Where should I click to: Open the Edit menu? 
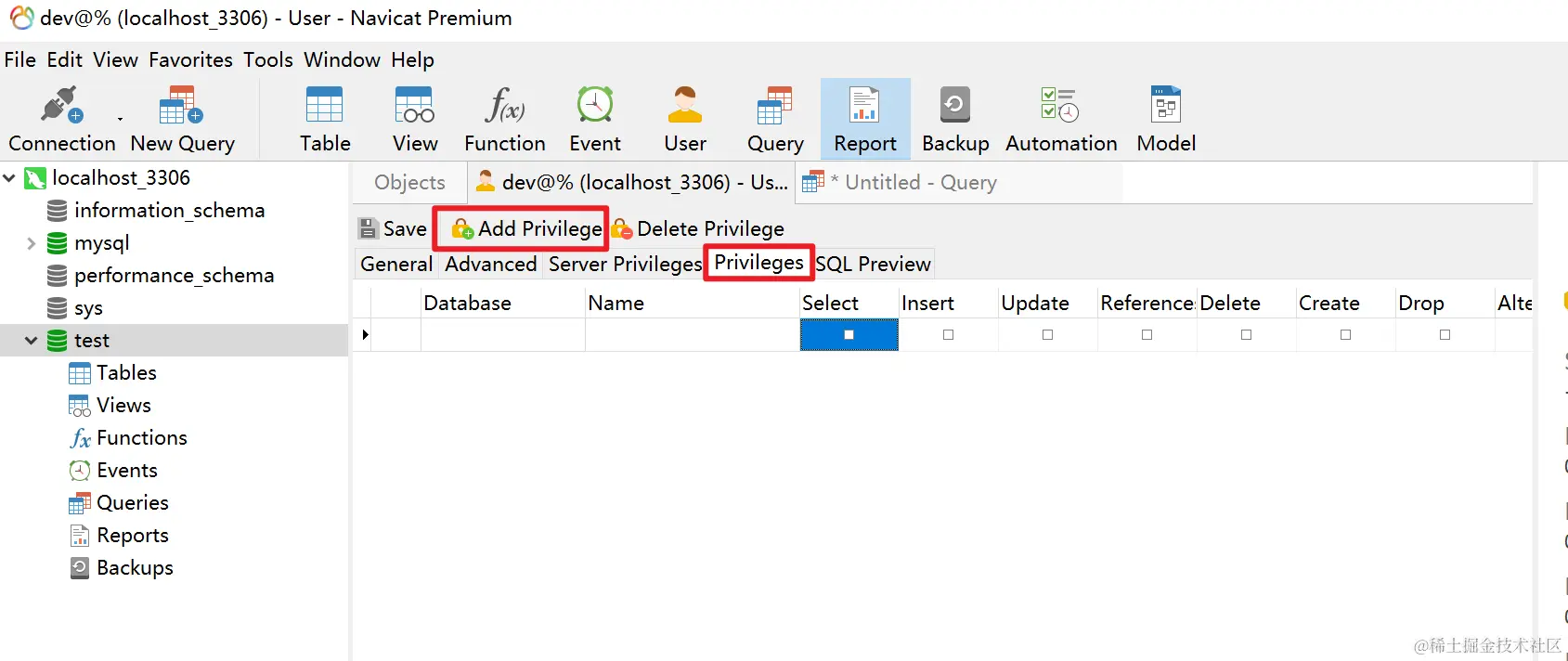tap(65, 59)
